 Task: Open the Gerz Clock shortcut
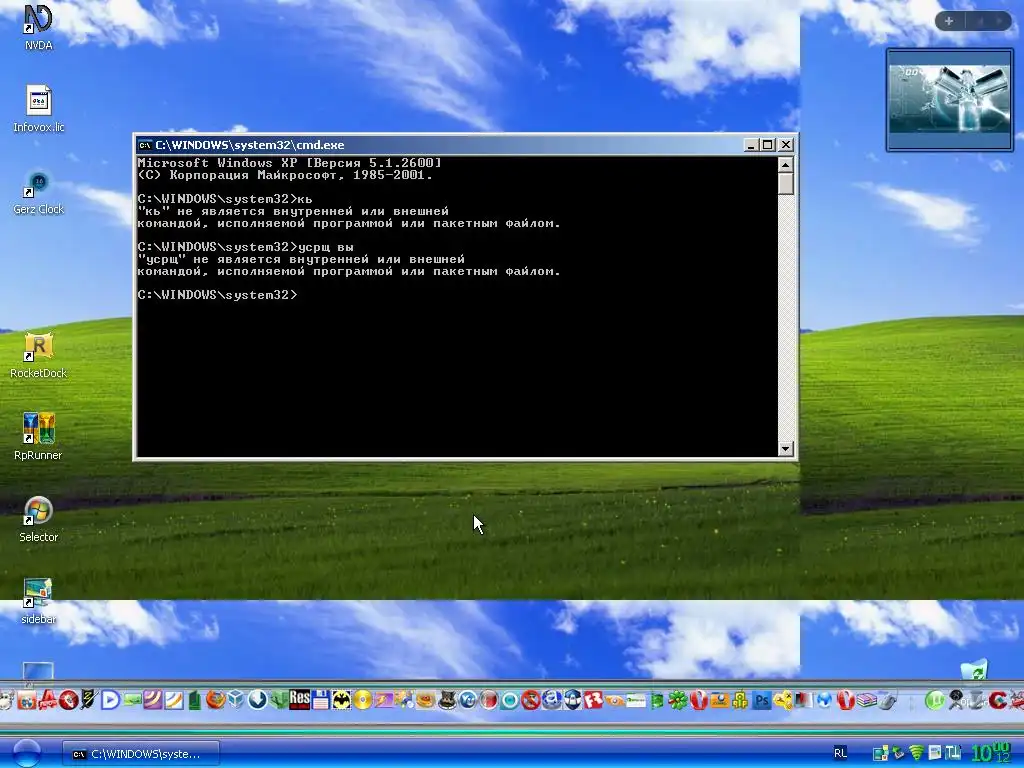(38, 191)
